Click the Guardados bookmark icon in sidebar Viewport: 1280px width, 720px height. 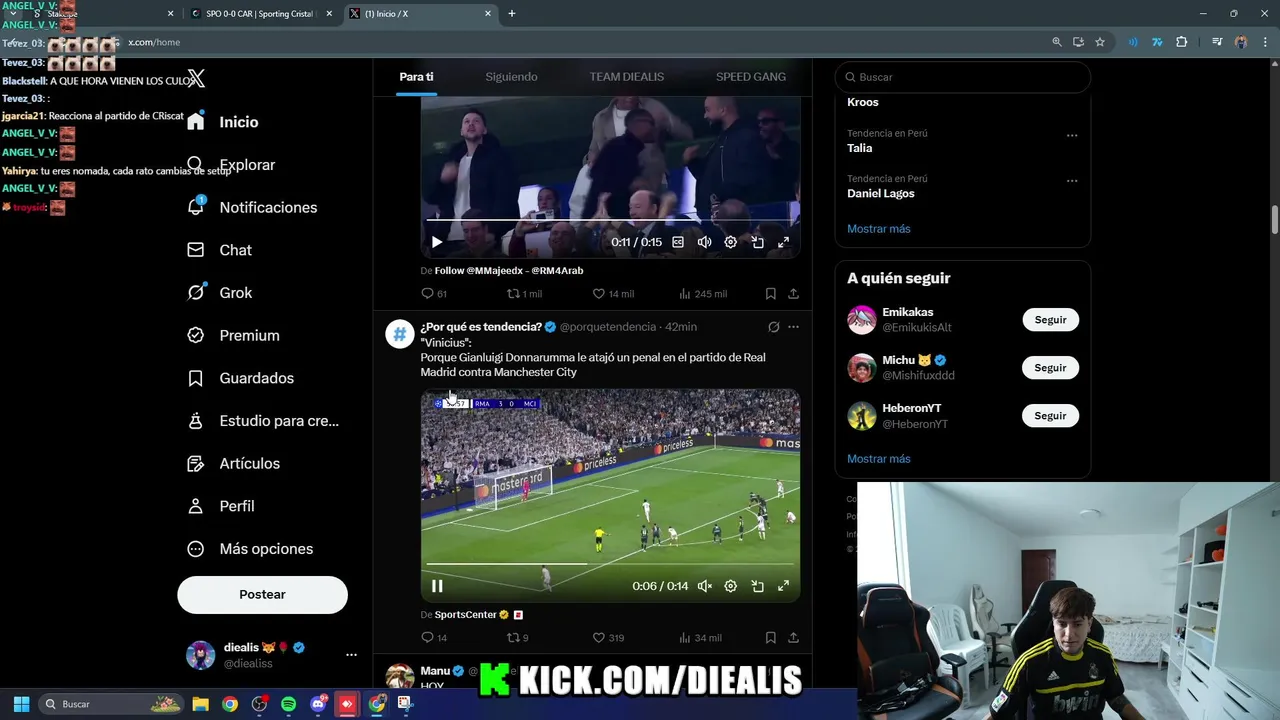tap(196, 378)
